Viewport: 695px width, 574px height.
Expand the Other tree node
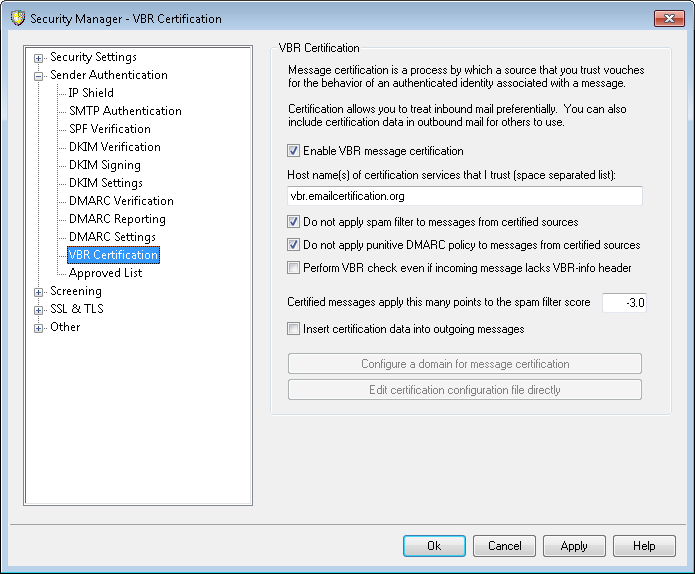point(39,328)
